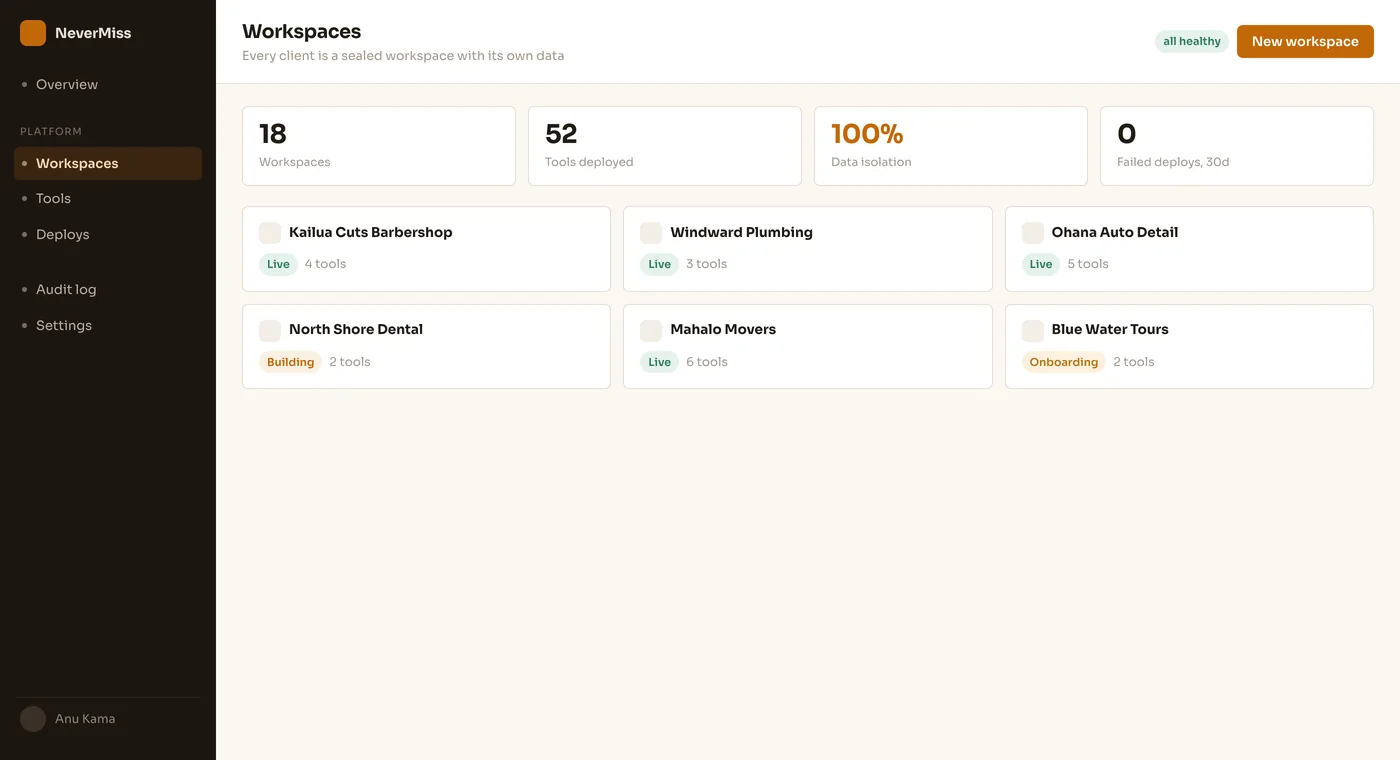Go to Overview in the sidebar
The width and height of the screenshot is (1400, 760).
tap(108, 85)
